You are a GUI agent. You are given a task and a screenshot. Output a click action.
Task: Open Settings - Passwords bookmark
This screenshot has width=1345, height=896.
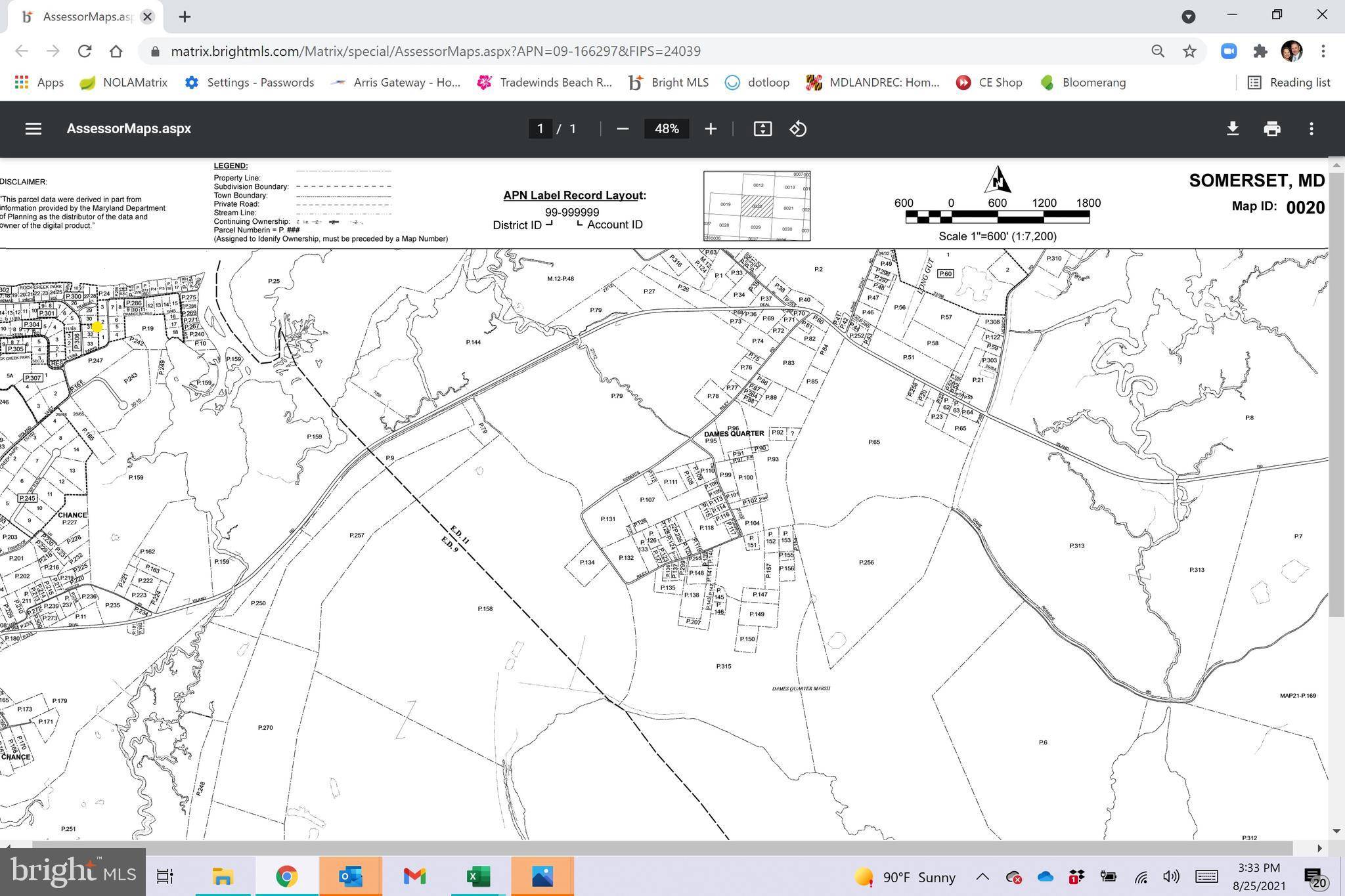click(x=250, y=83)
